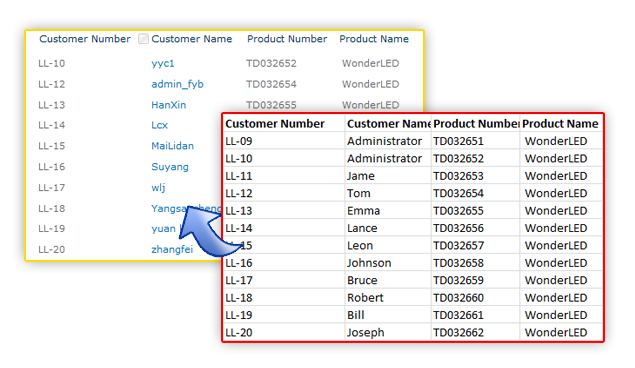This screenshot has width=635, height=368.
Task: Select the Jame name cell
Action: pyautogui.click(x=388, y=176)
